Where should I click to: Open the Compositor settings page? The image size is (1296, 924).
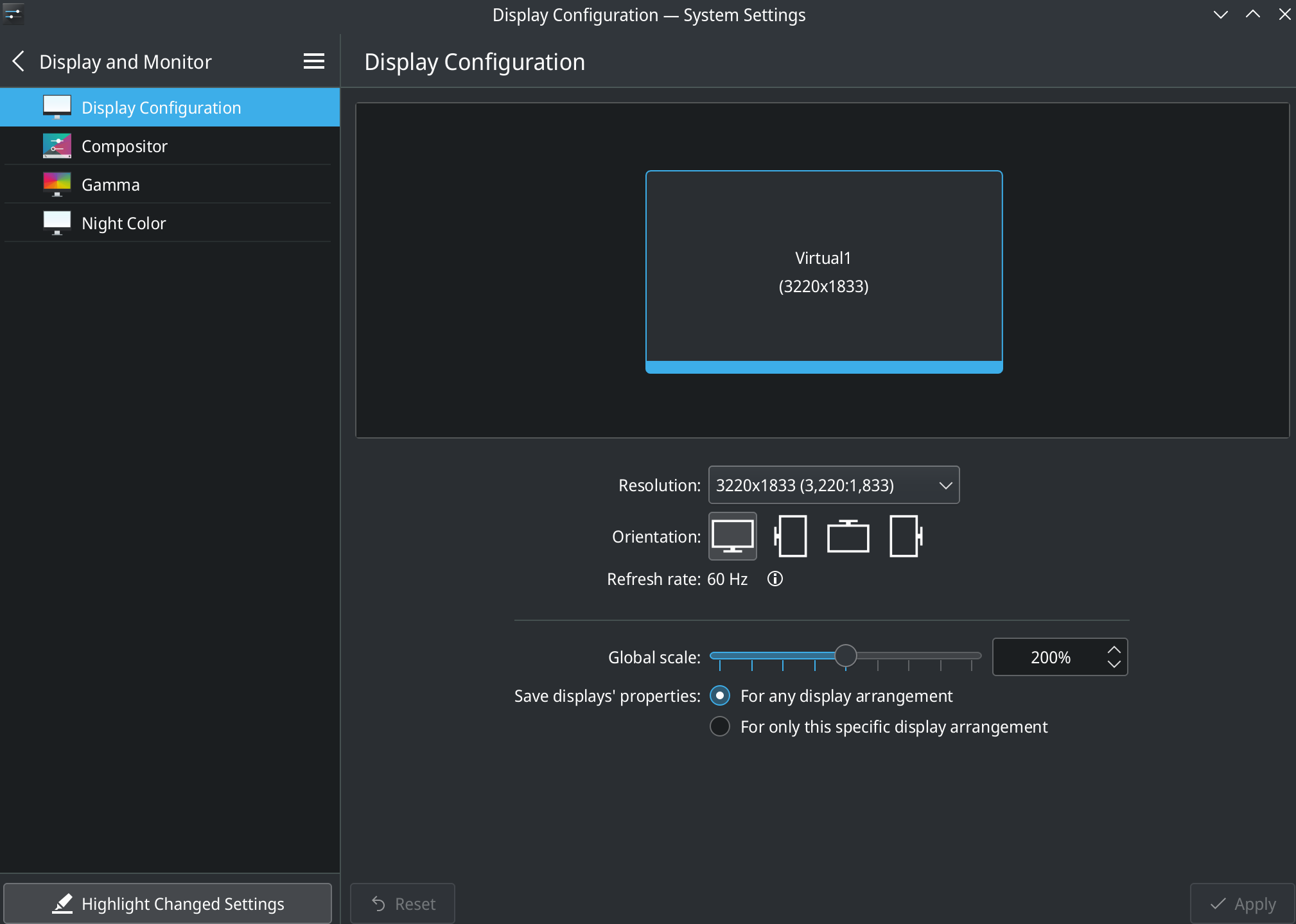pos(125,146)
